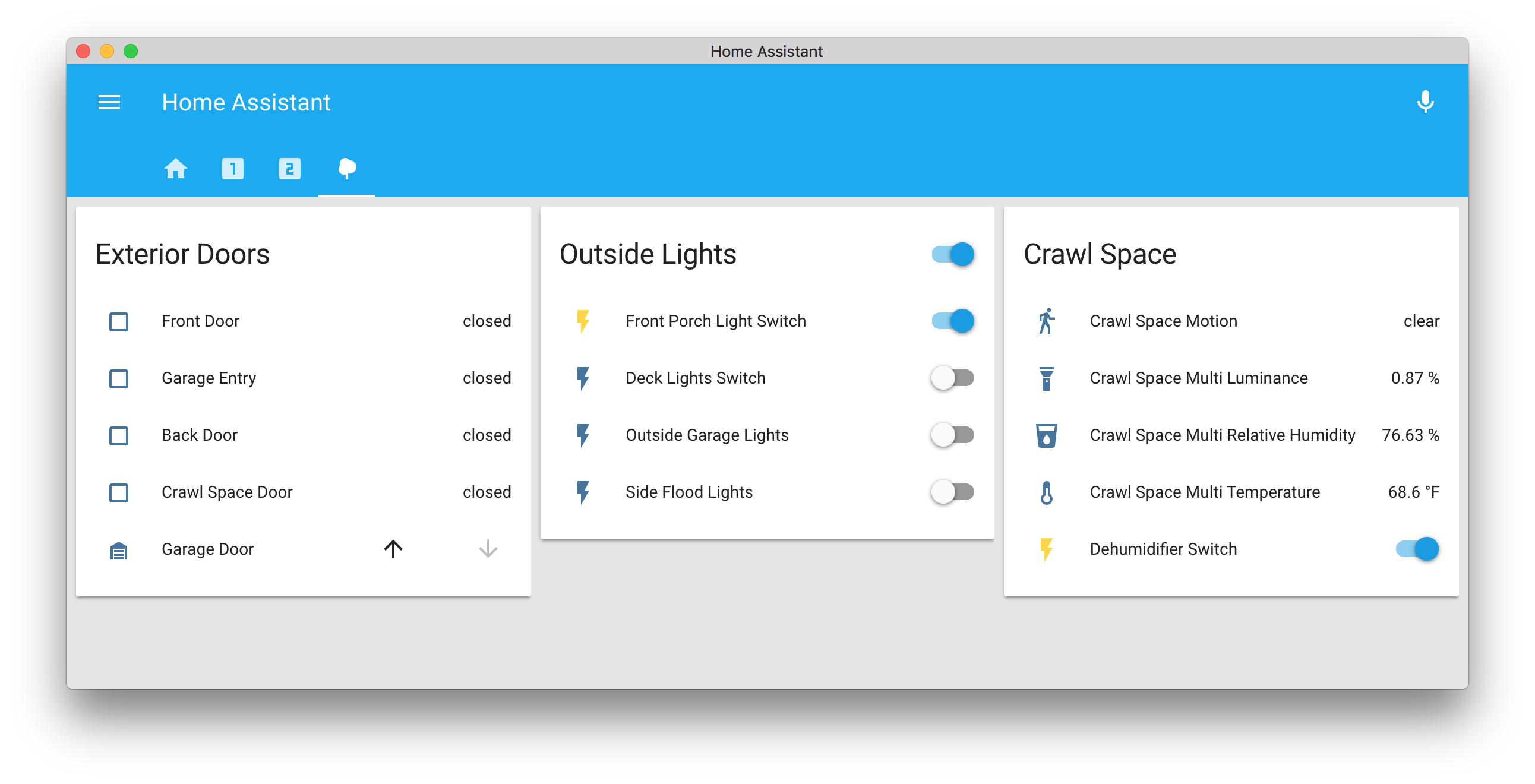The width and height of the screenshot is (1535, 784).
Task: Click the Back Door square state icon
Action: point(119,435)
